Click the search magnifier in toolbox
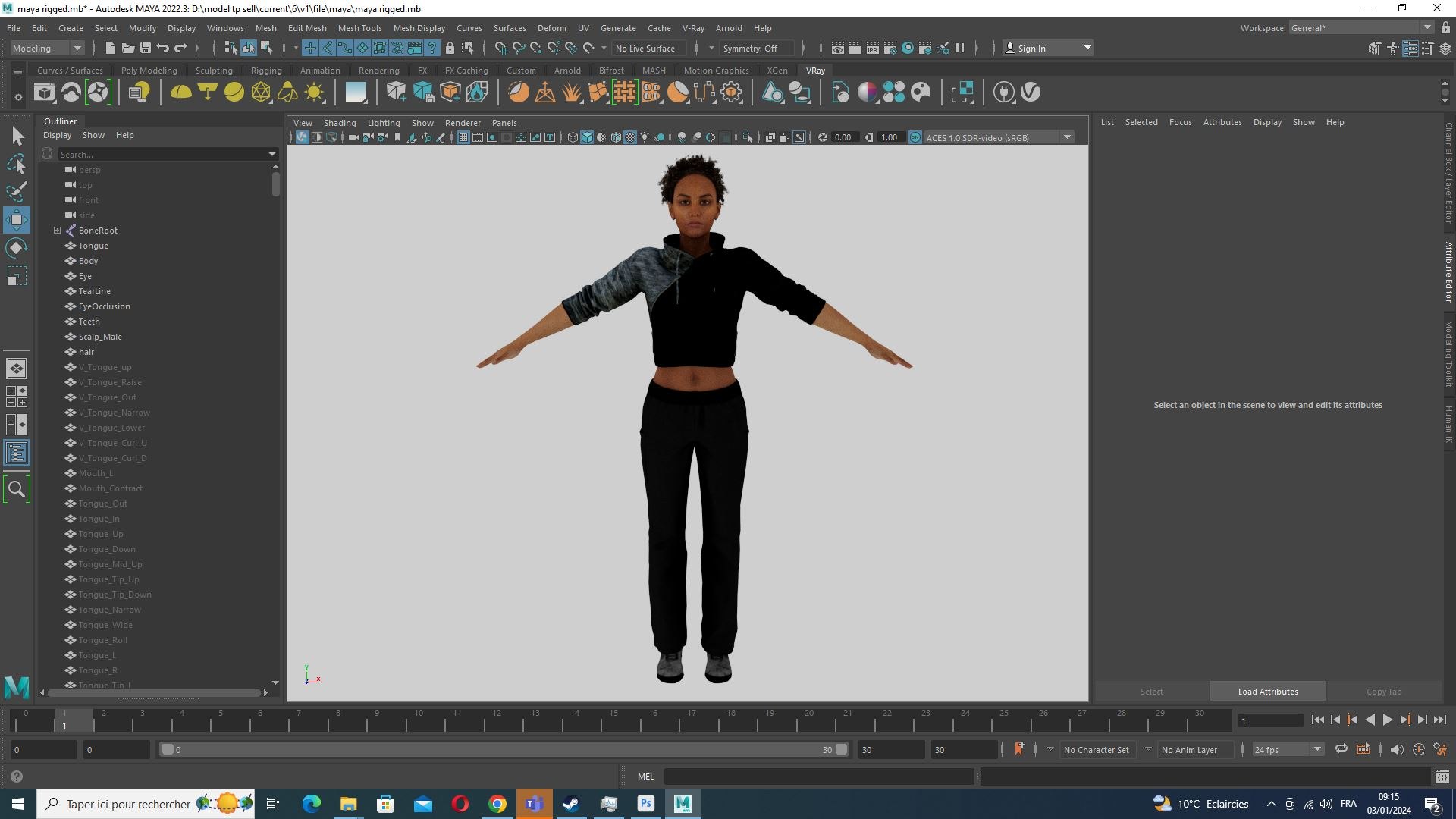 click(17, 489)
